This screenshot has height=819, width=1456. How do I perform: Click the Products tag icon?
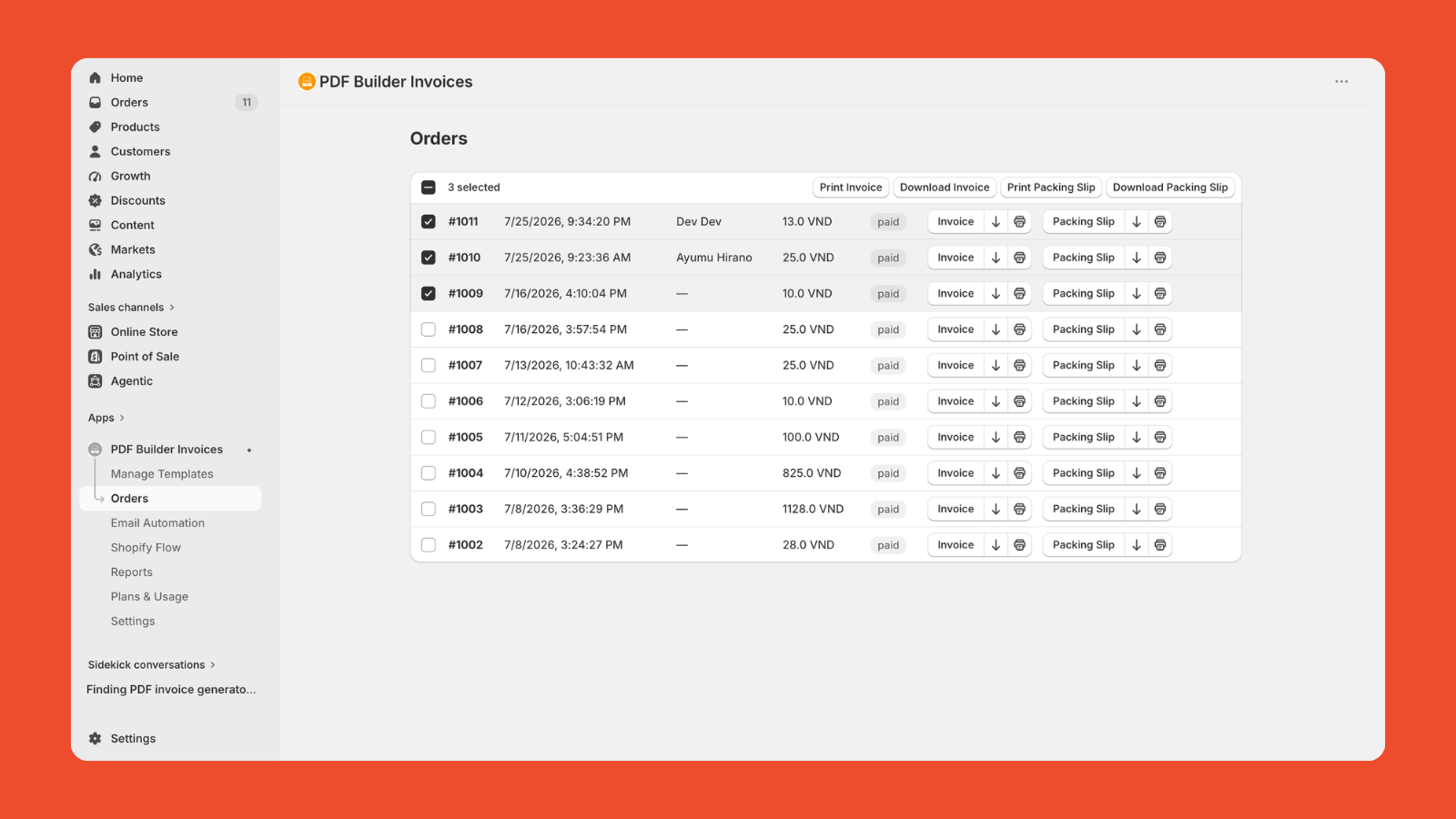click(x=95, y=127)
